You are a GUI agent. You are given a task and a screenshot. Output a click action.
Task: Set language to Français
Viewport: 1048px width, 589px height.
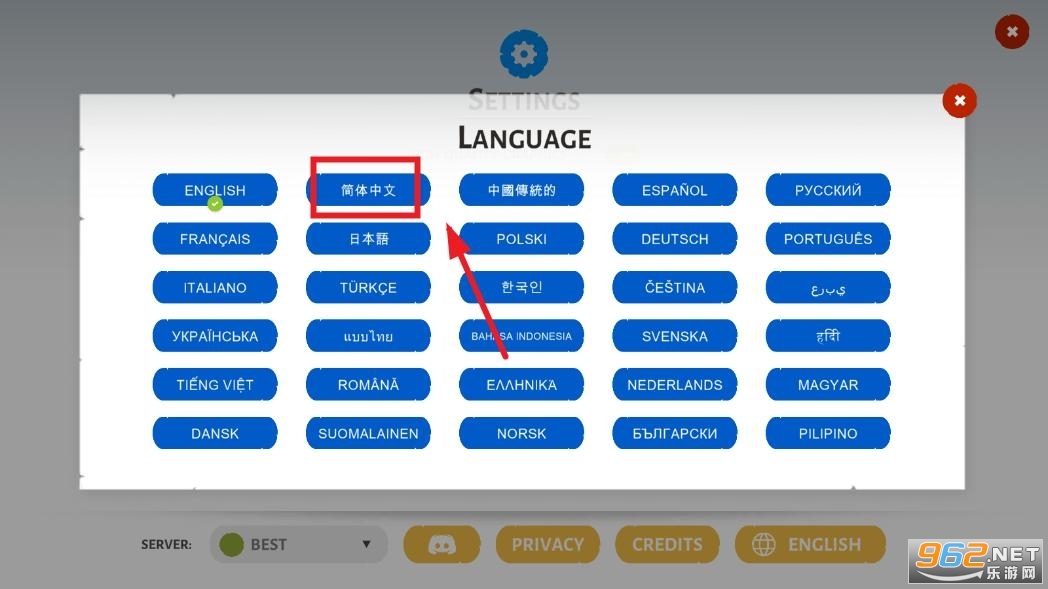(215, 239)
